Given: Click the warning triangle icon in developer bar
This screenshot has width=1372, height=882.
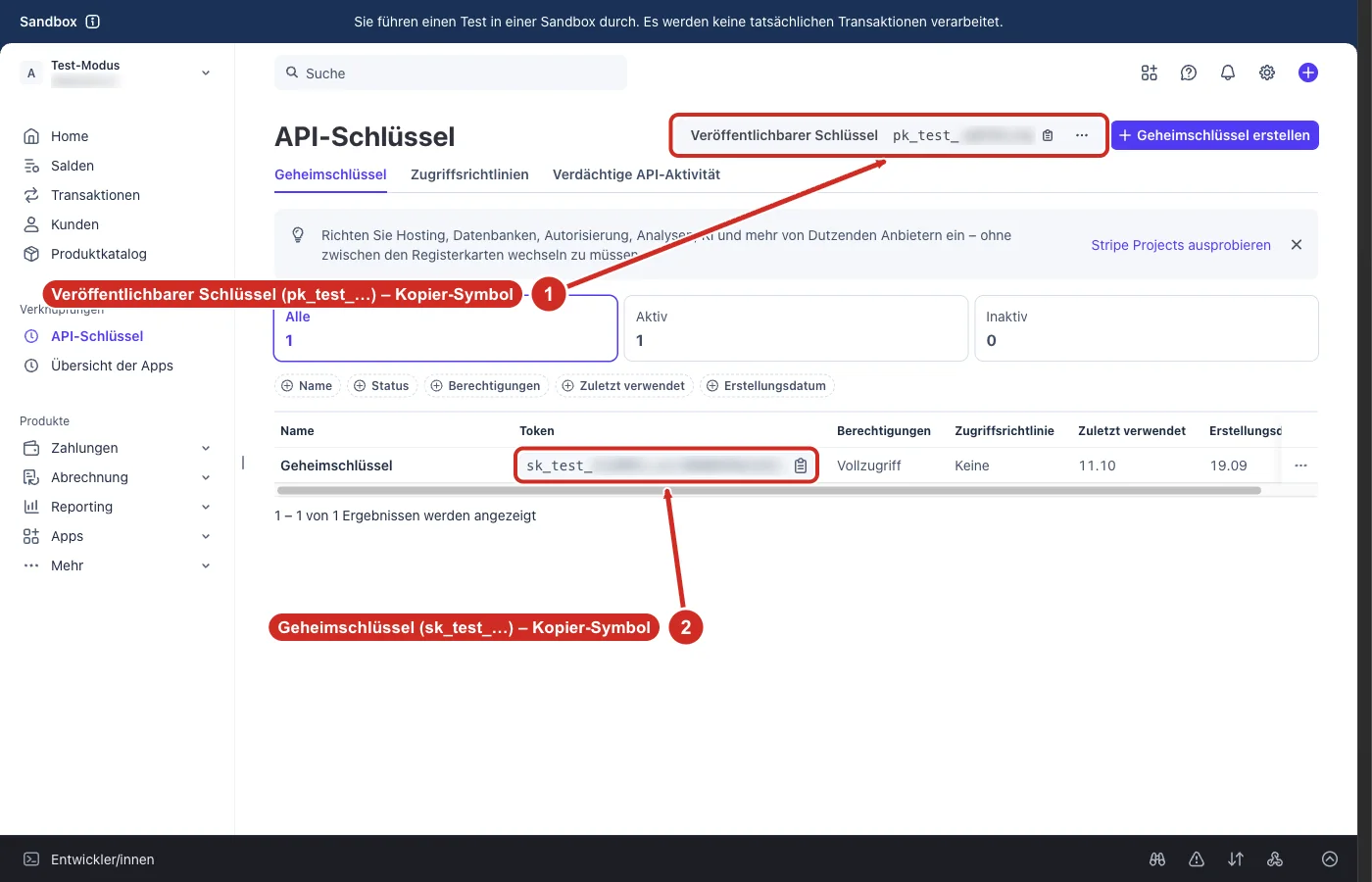Looking at the screenshot, I should (1197, 859).
